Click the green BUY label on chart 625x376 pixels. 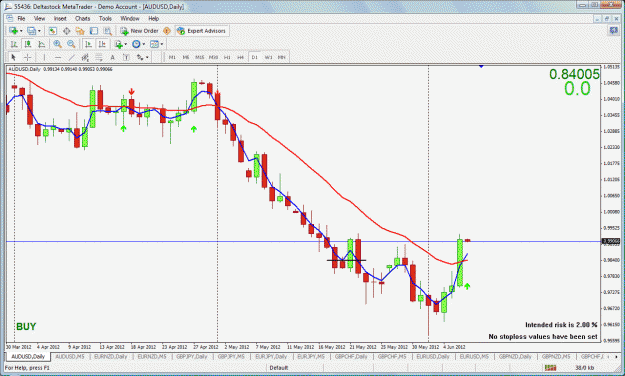(x=26, y=327)
